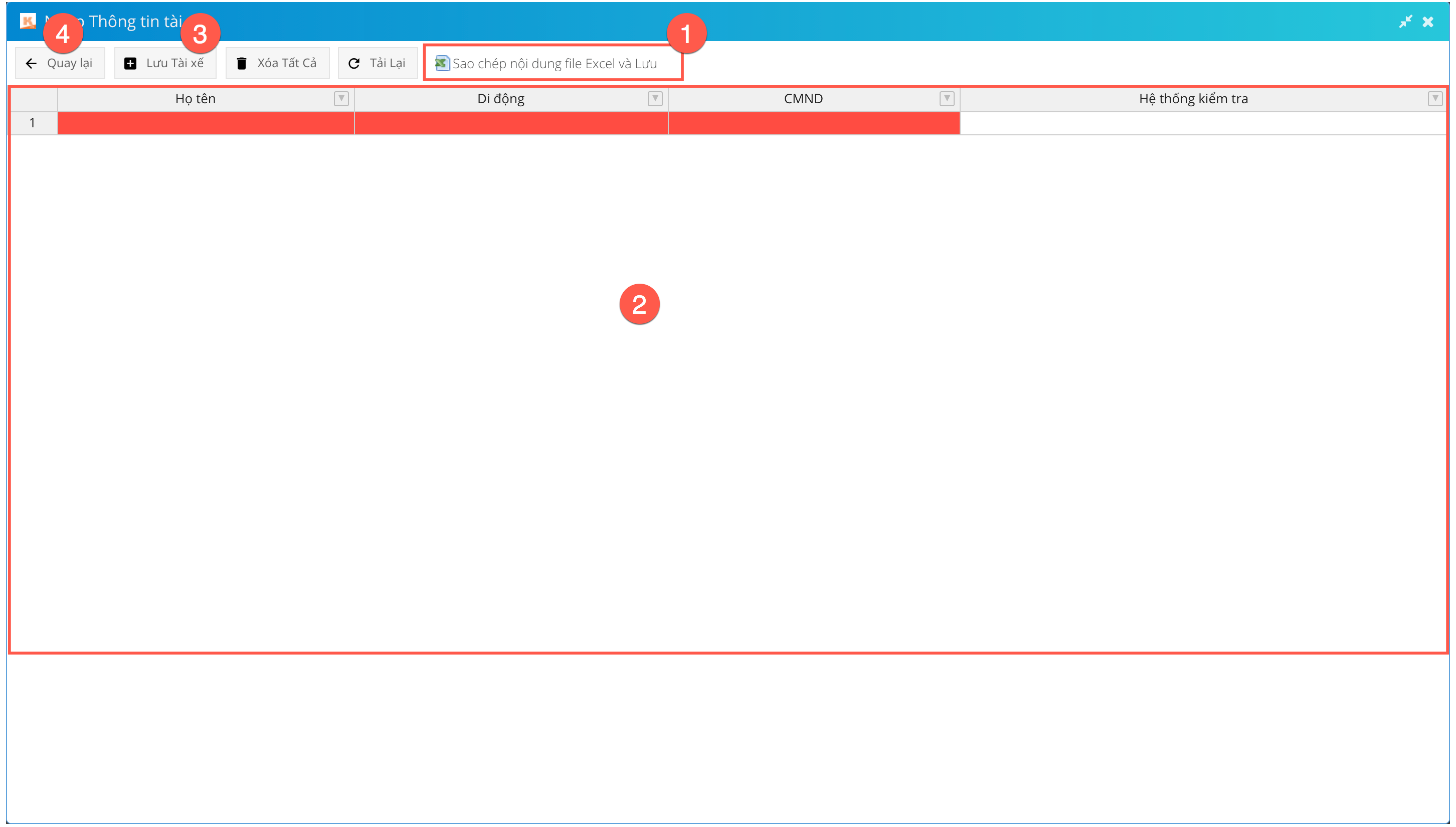The image size is (1456, 827).
Task: Click the plus icon on Lưu Tài xế
Action: pyautogui.click(x=130, y=64)
